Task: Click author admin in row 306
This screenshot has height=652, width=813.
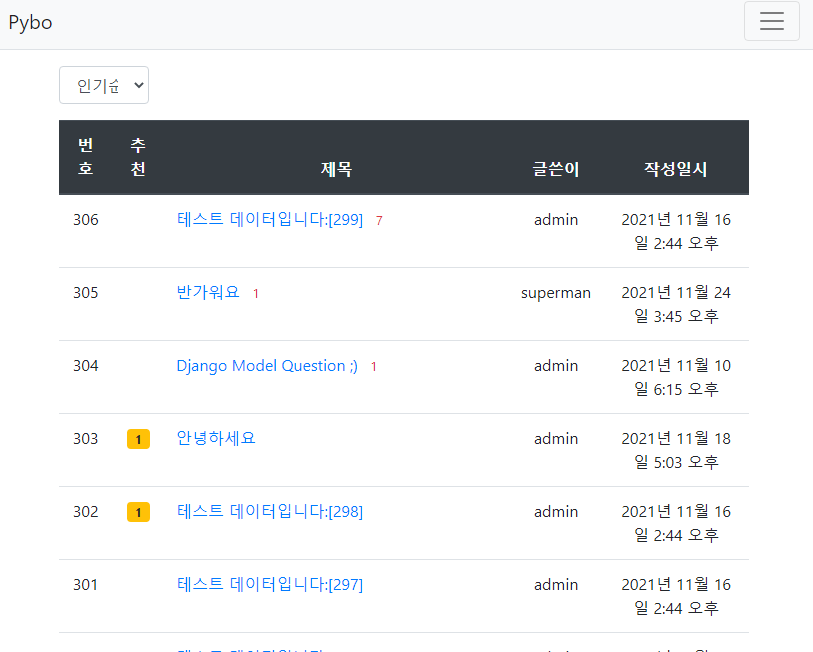Action: [x=556, y=220]
